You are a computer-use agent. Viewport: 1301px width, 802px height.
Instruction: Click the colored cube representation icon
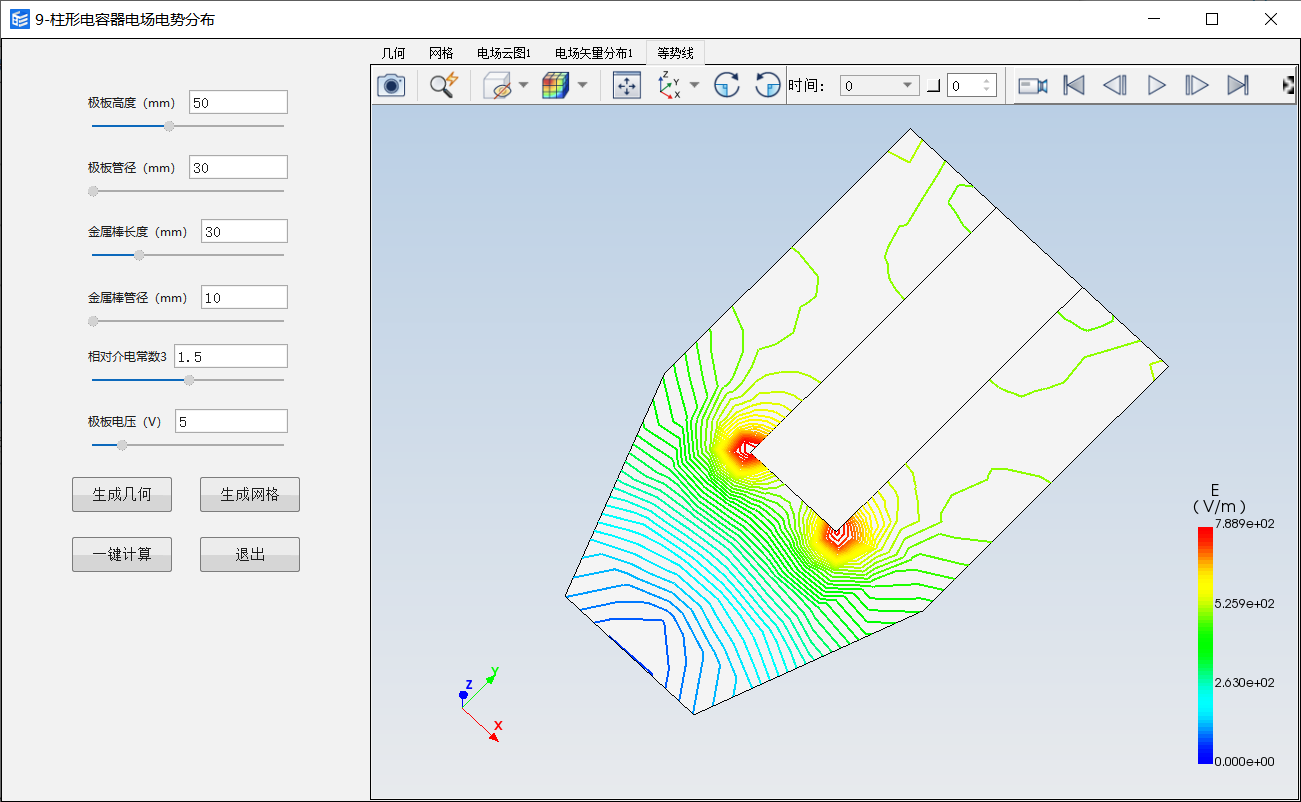(556, 85)
